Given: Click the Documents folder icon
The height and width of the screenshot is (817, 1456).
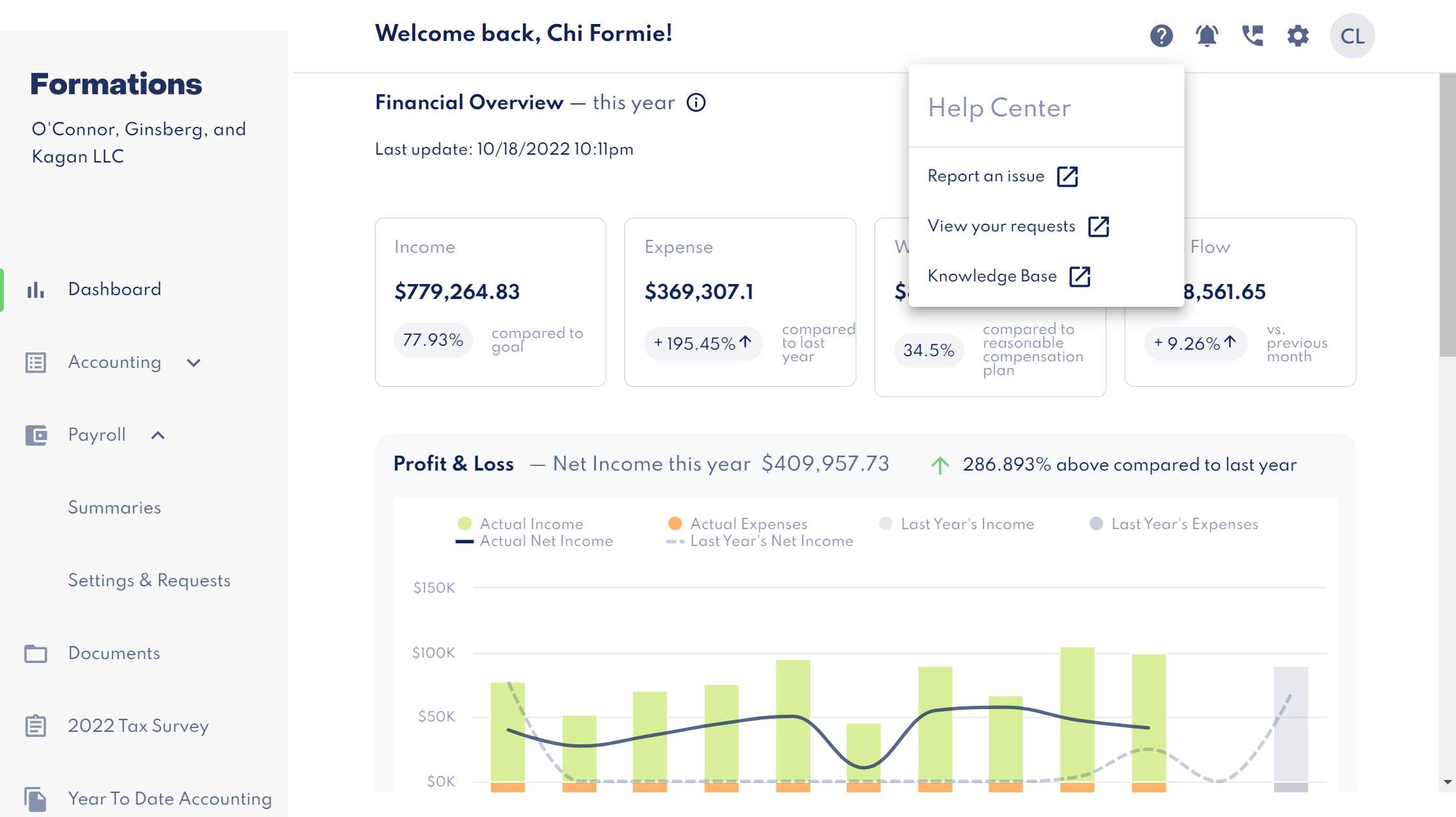Looking at the screenshot, I should (x=36, y=653).
